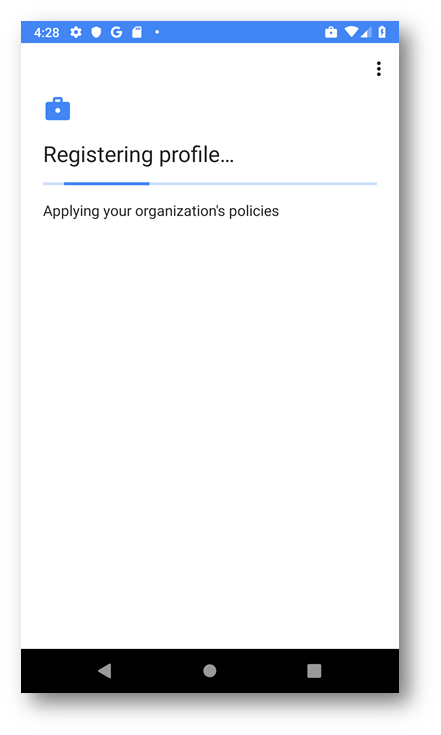This screenshot has width=441, height=735.
Task: Tap the Android back navigation button
Action: [105, 671]
